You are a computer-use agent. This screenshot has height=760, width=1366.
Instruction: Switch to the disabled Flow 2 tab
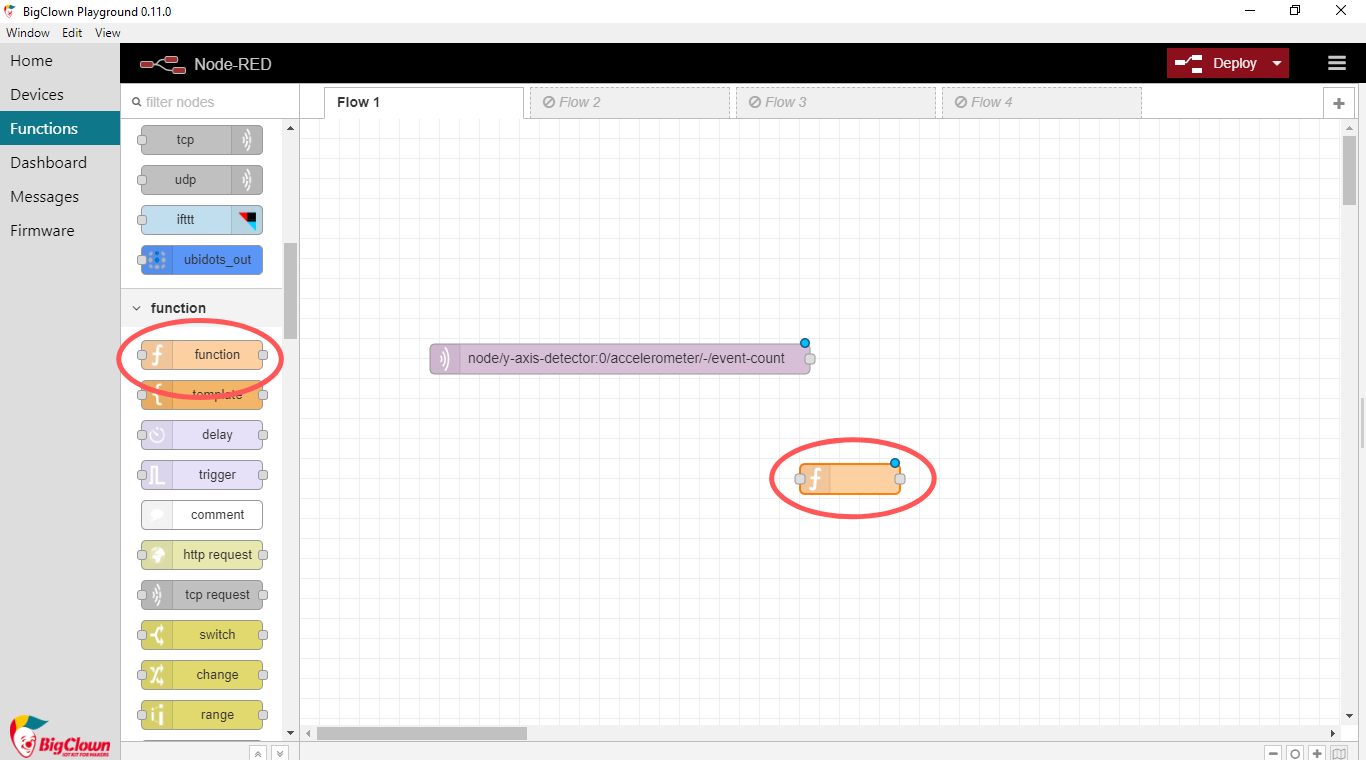click(630, 102)
